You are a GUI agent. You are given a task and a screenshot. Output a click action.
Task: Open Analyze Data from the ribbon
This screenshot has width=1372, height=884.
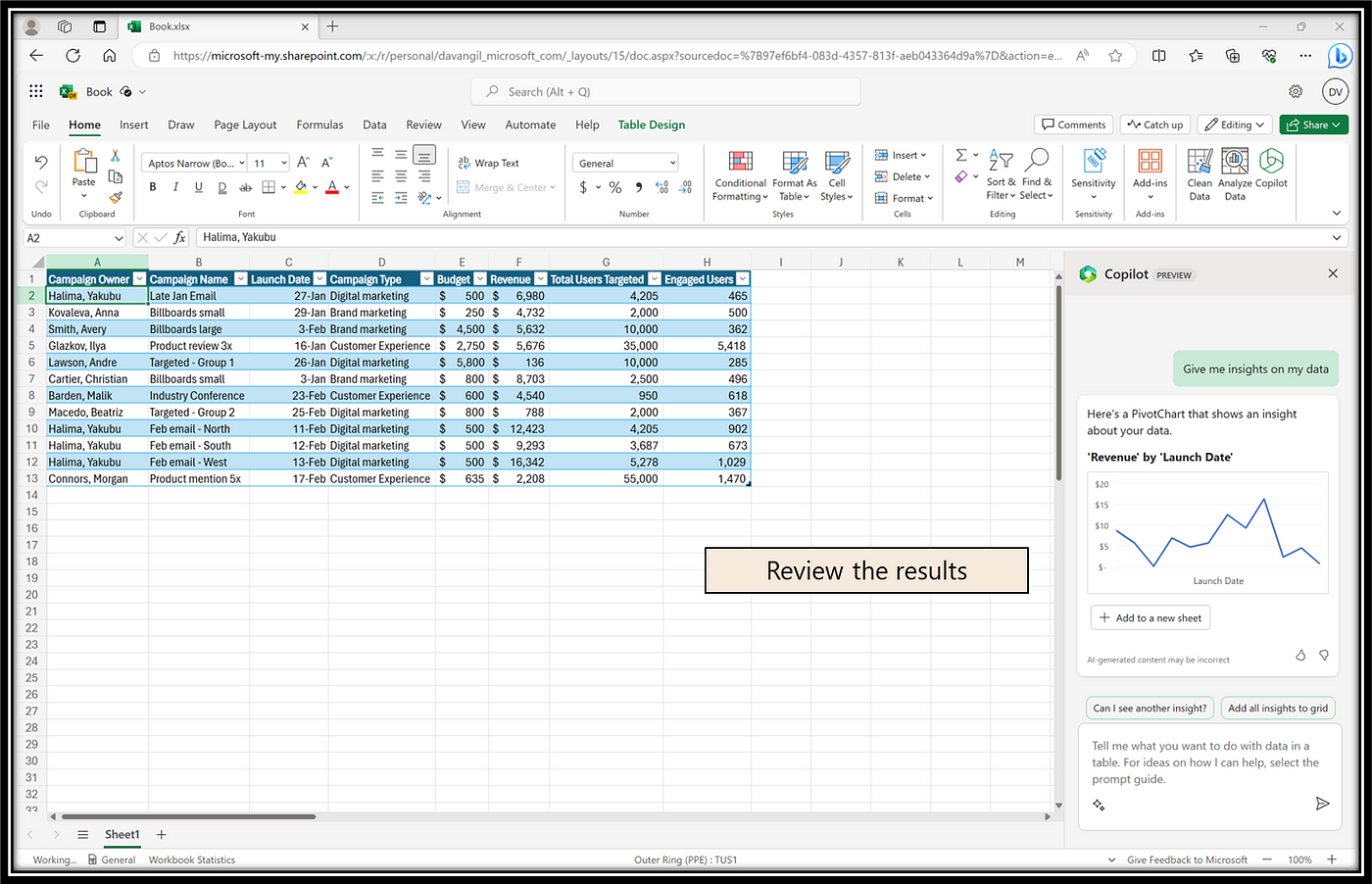tap(1235, 163)
